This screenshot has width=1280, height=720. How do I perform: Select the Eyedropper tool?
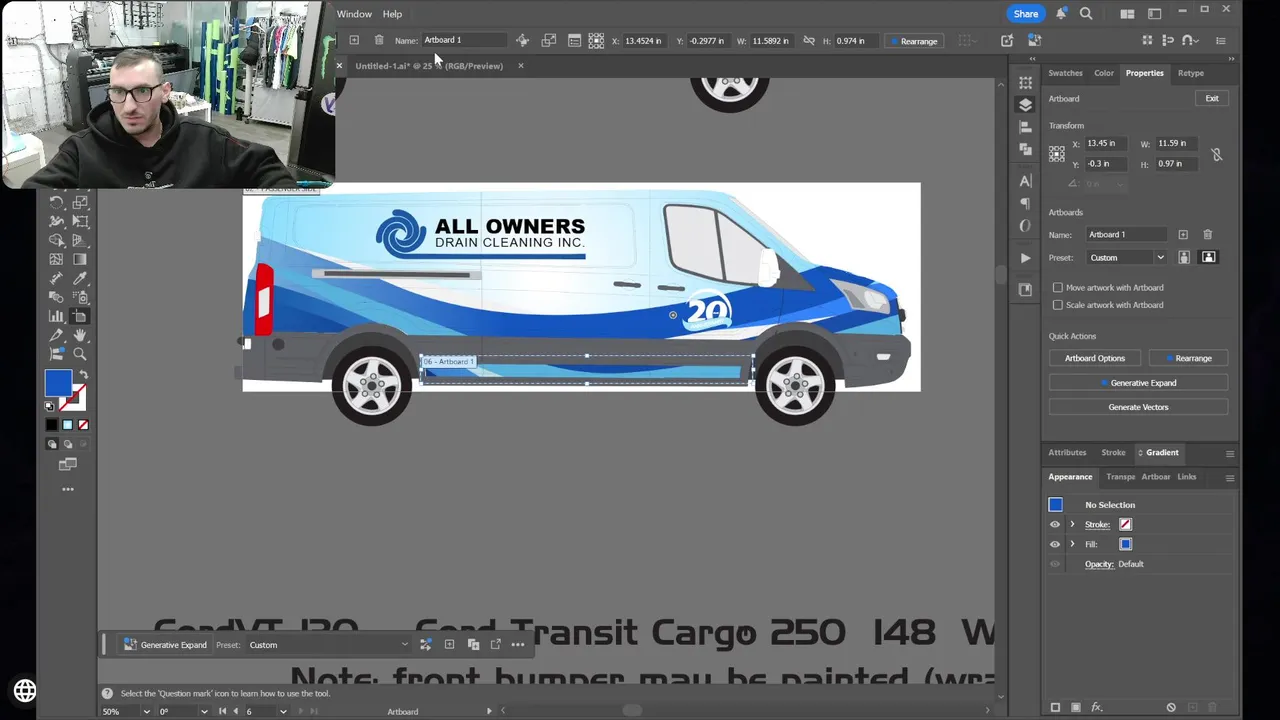pos(80,278)
